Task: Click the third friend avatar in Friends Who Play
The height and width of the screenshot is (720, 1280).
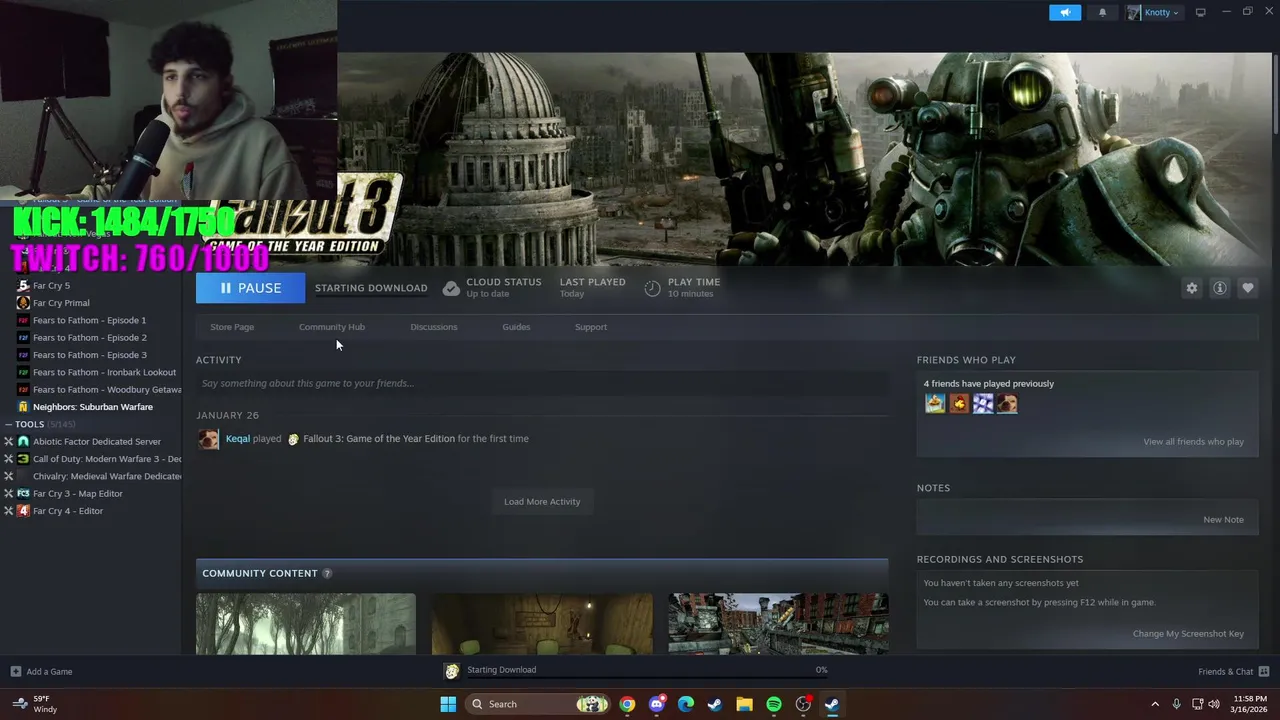Action: 983,403
